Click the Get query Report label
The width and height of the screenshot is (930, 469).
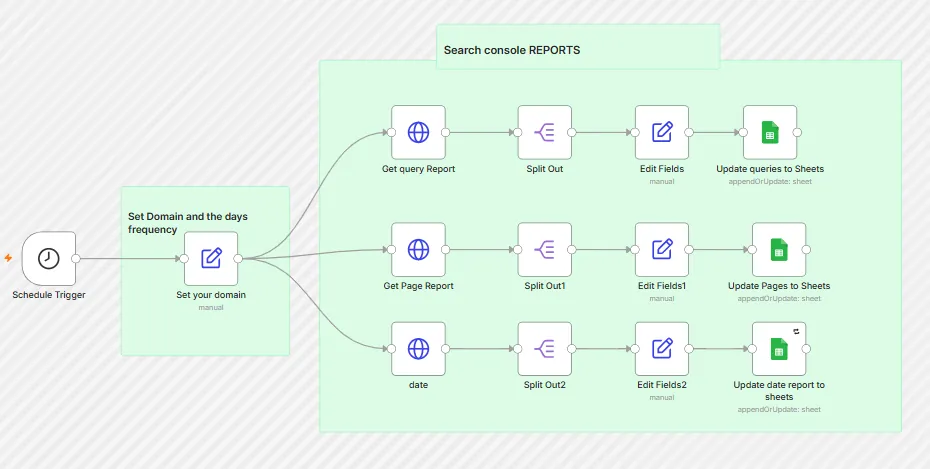(x=418, y=169)
